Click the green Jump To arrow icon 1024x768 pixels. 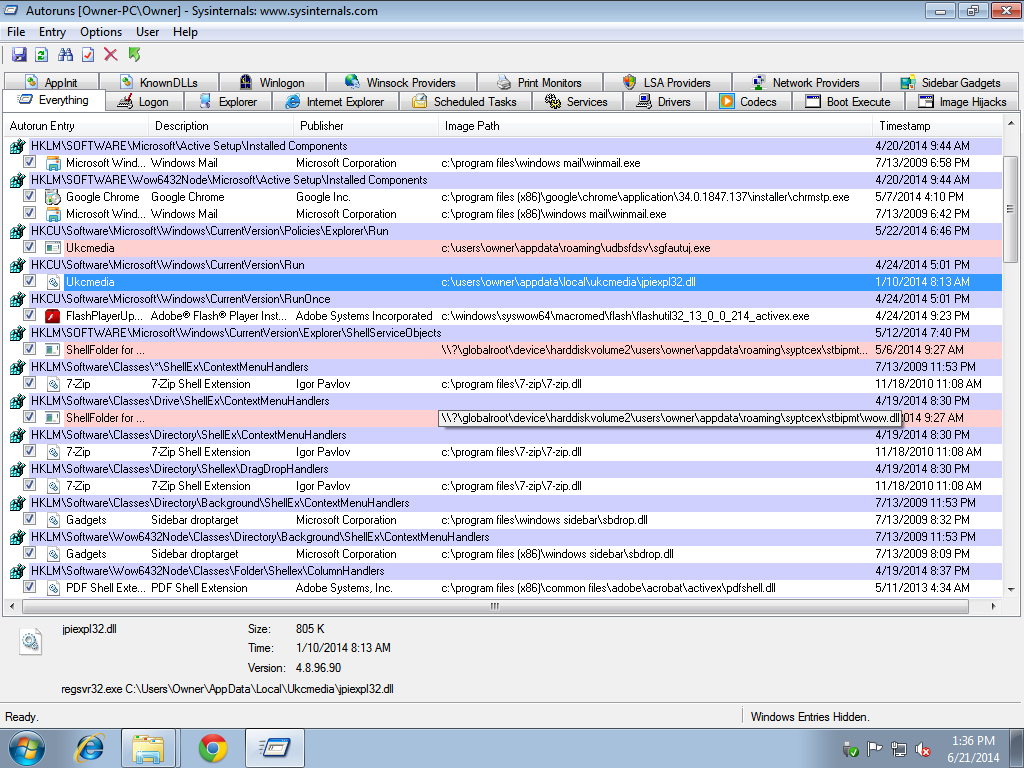coord(134,55)
